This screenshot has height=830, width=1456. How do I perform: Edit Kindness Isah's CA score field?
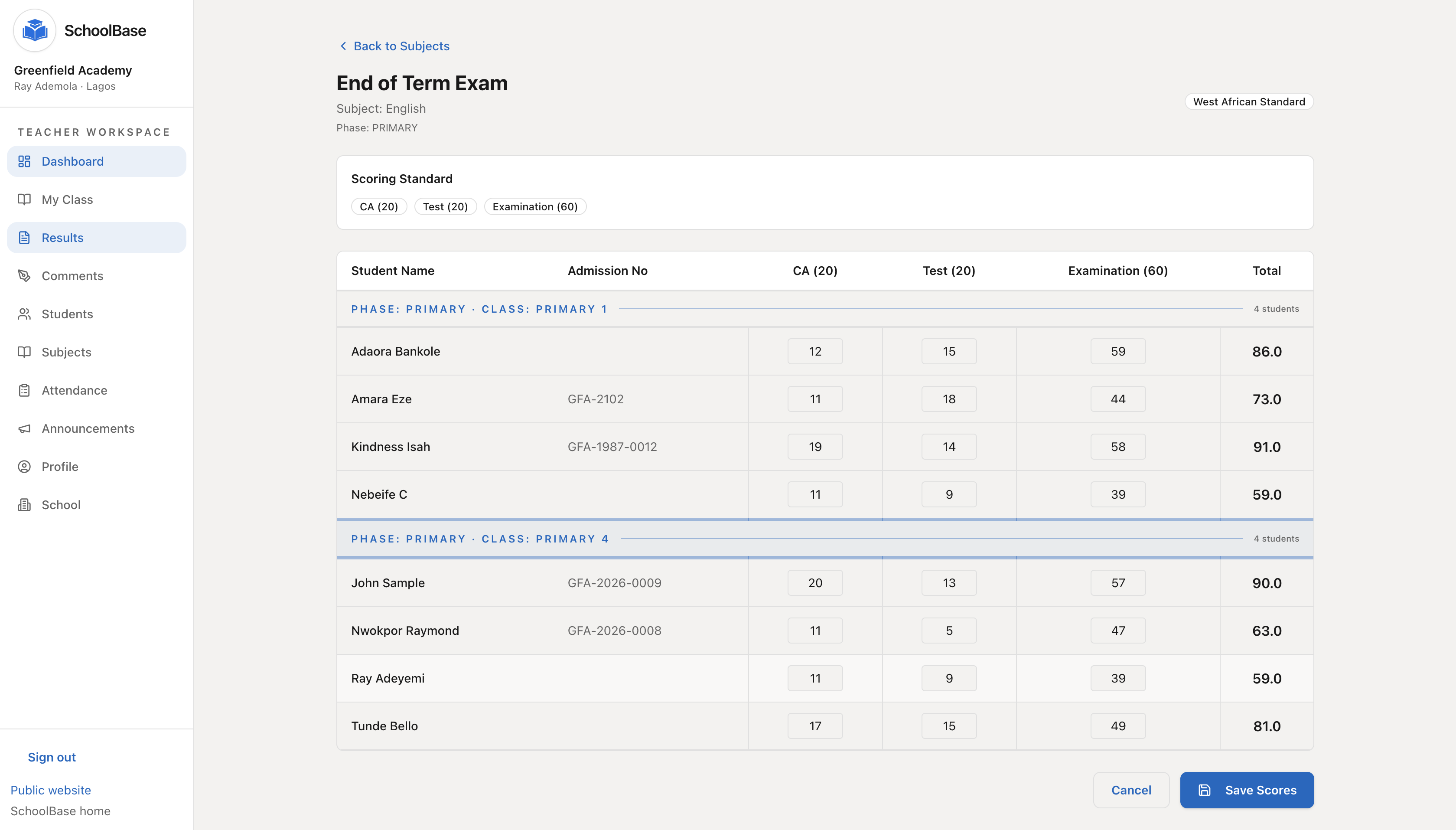(x=814, y=447)
